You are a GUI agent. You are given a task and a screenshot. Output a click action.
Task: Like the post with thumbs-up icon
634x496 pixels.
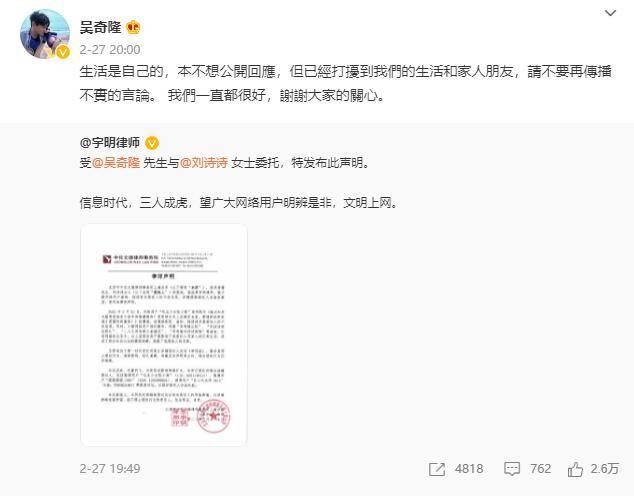coord(575,469)
